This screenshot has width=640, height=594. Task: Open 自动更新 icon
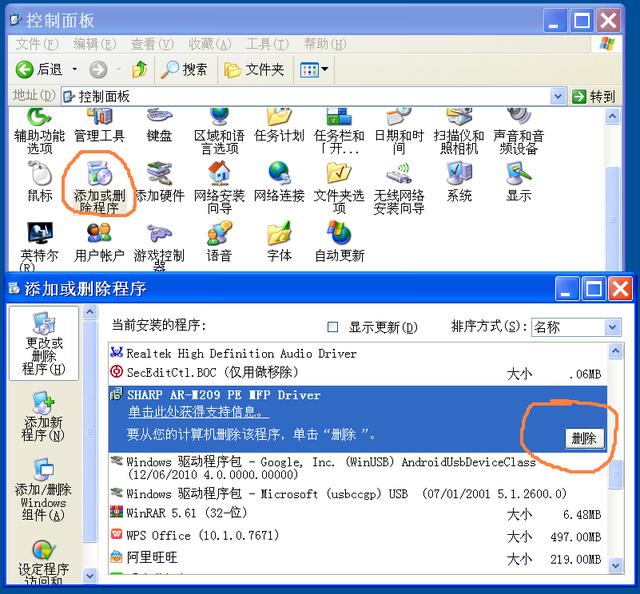[339, 242]
